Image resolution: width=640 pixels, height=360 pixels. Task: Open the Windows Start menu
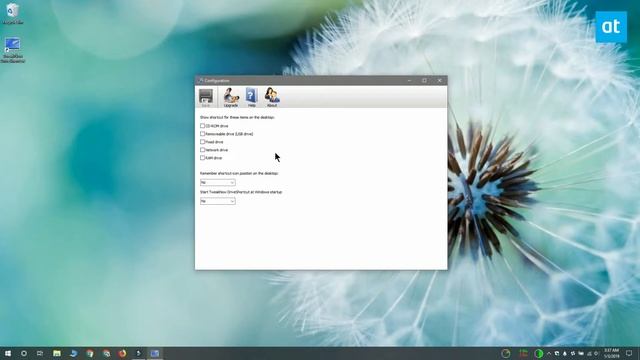(8, 353)
